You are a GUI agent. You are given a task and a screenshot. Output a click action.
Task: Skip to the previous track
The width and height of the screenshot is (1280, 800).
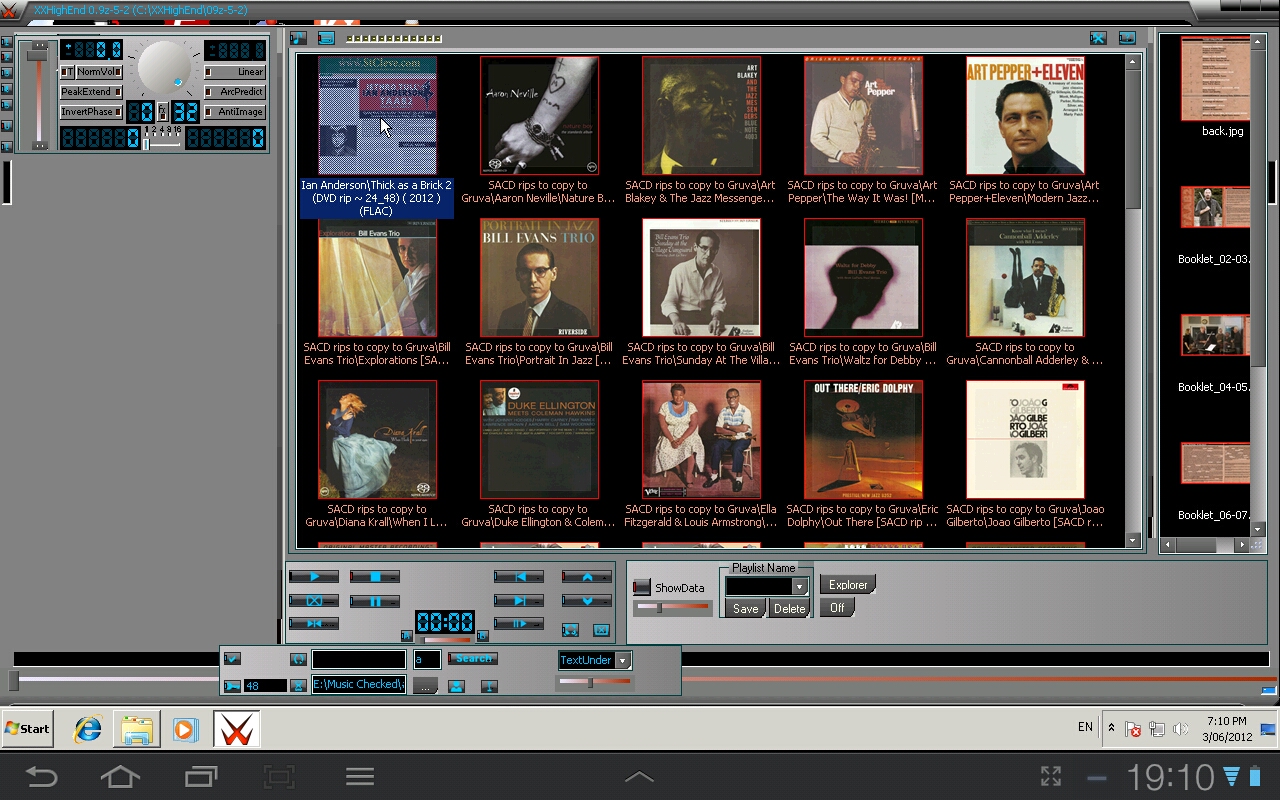pyautogui.click(x=519, y=576)
